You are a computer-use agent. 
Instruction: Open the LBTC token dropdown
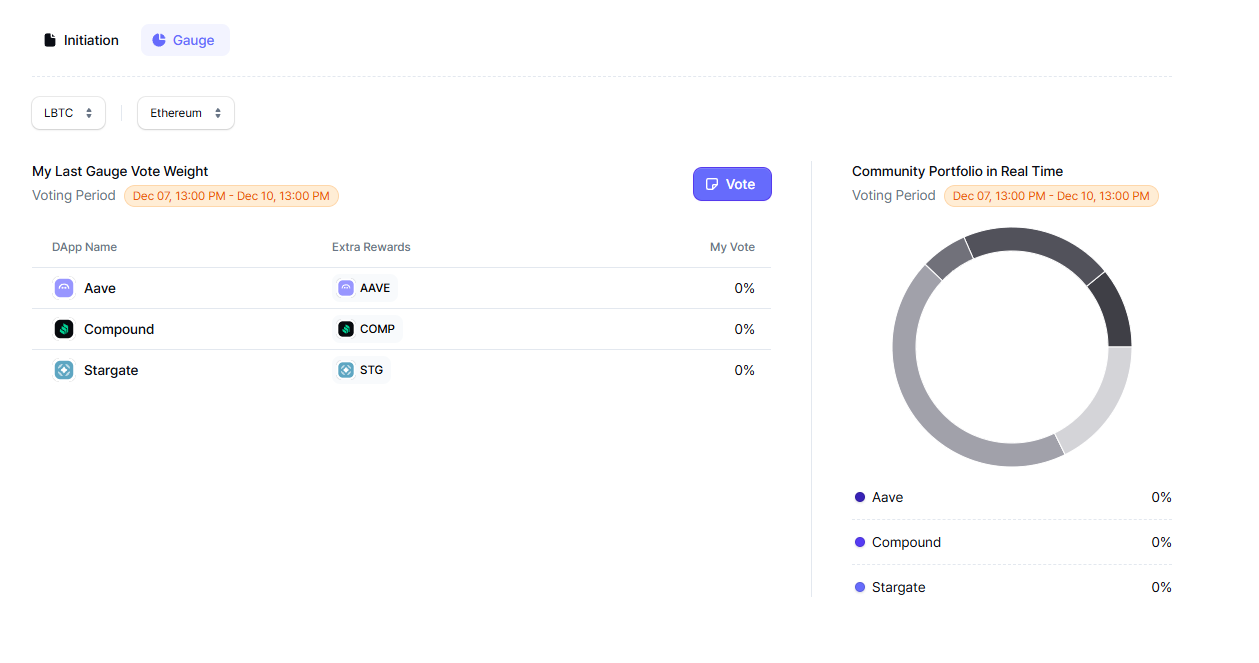(x=68, y=113)
